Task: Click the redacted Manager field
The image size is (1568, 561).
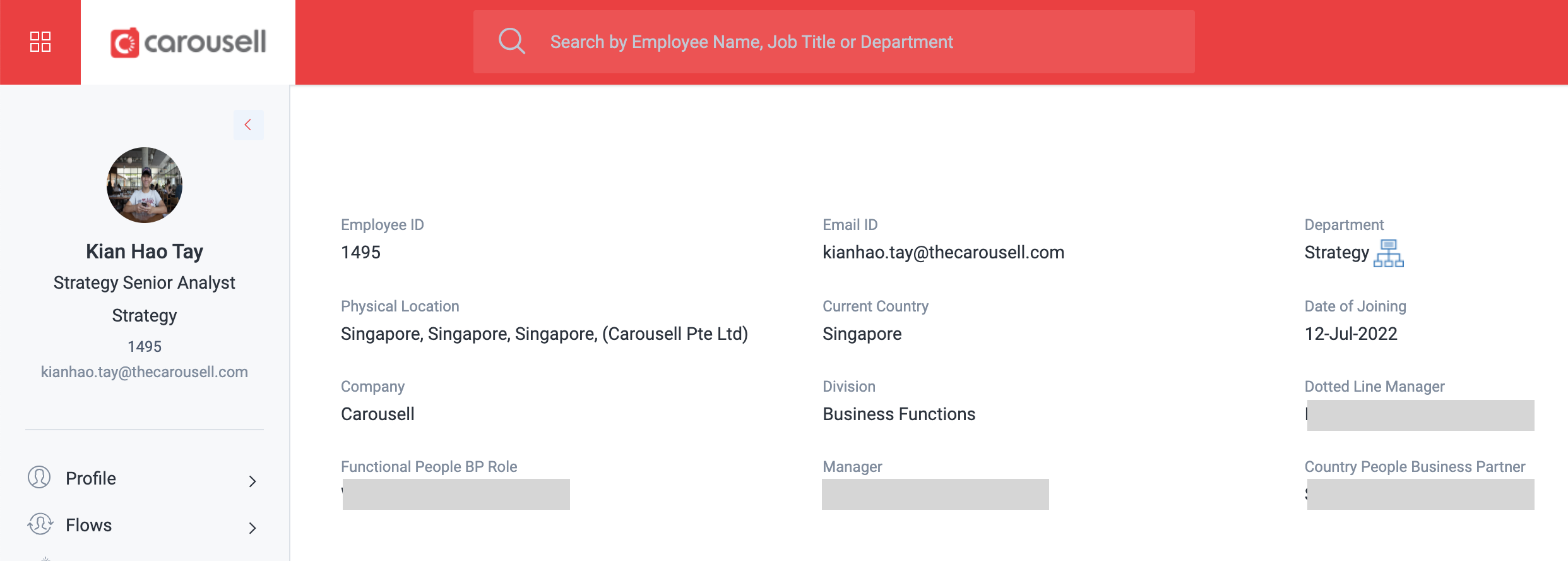Action: [x=935, y=494]
